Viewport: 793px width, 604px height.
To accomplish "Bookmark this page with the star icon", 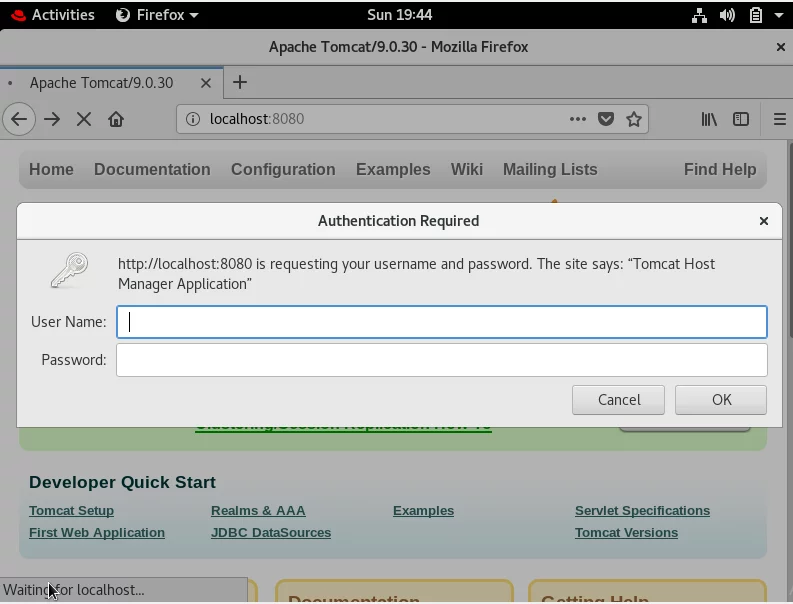I will (634, 119).
